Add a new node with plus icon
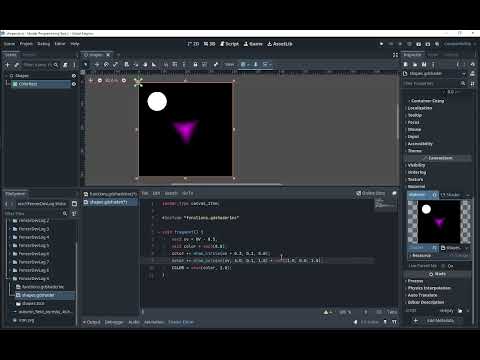 pos(8,65)
